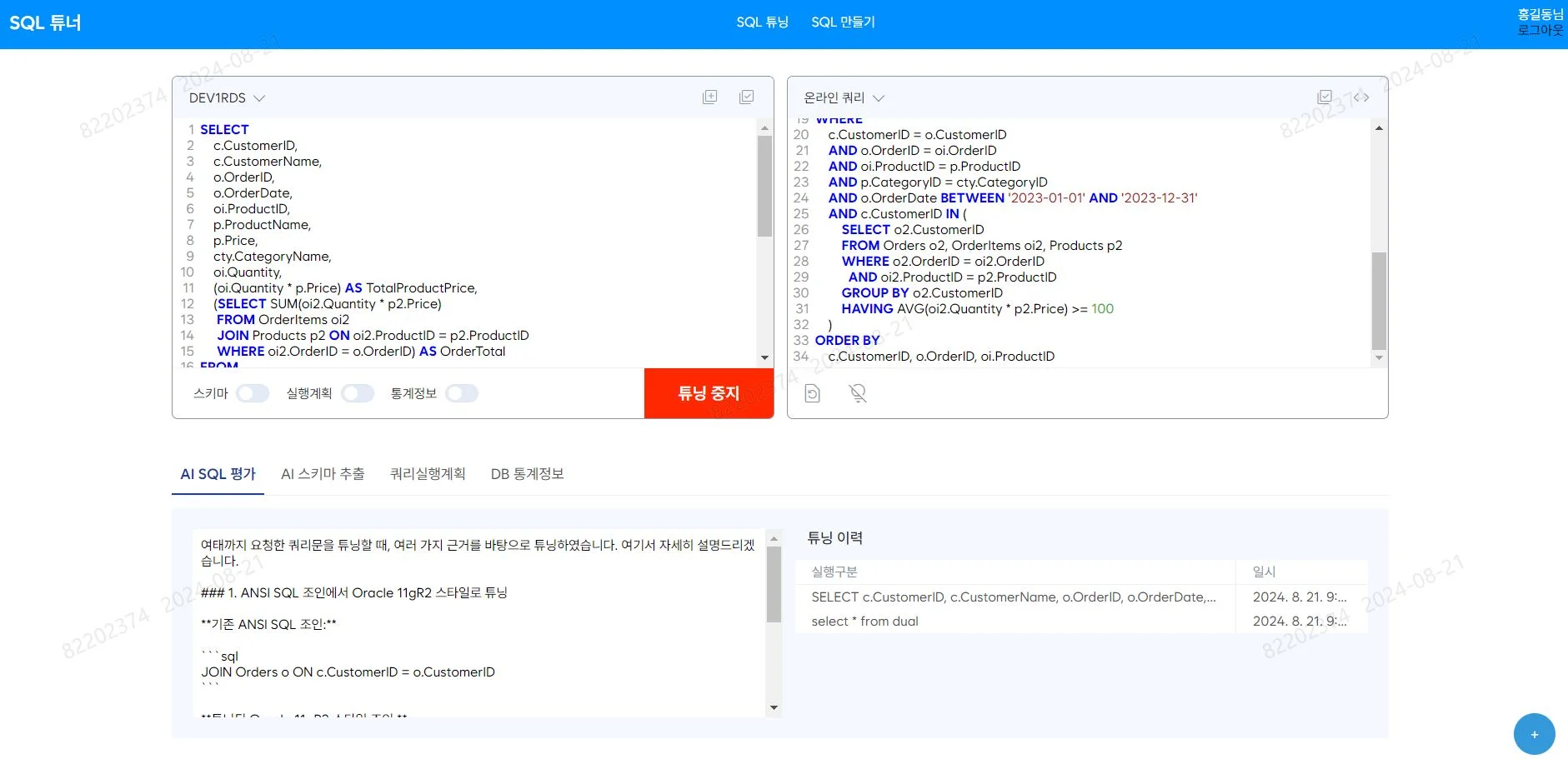1568x759 pixels.
Task: Click the SQL 튜너 logo in the header
Action: 45,22
